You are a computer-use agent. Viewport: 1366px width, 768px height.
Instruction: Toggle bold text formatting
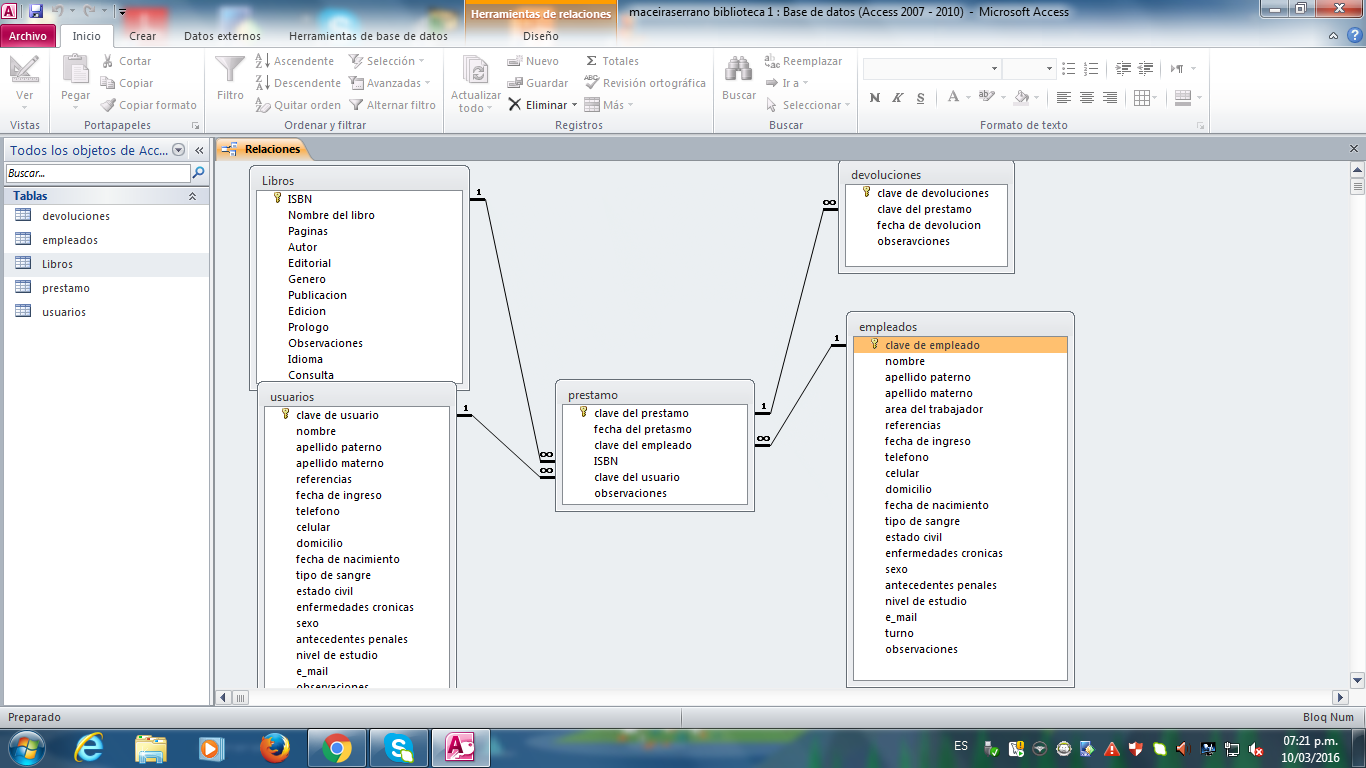(x=875, y=98)
